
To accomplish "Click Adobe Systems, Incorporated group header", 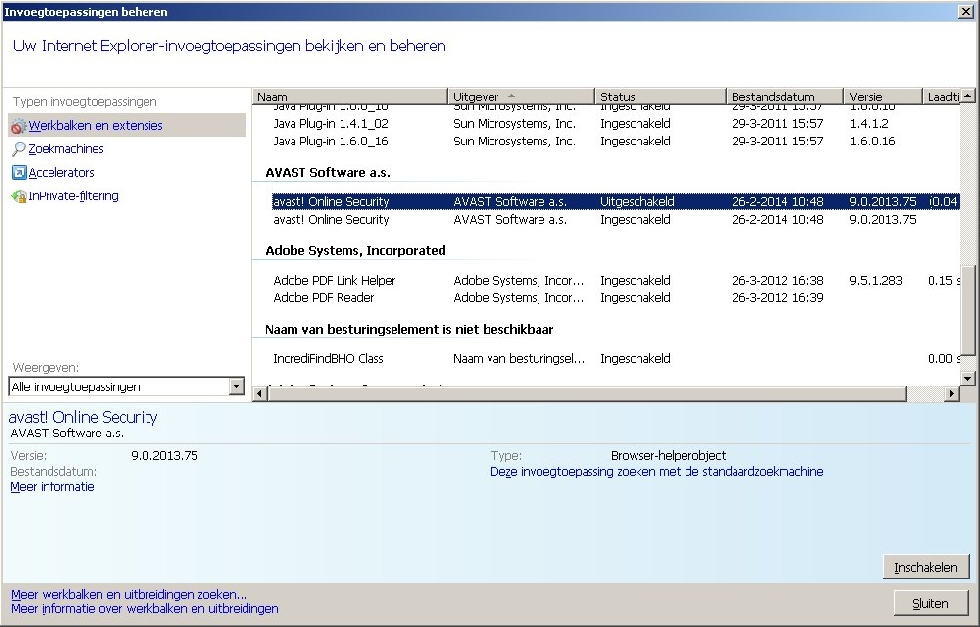I will tap(355, 251).
